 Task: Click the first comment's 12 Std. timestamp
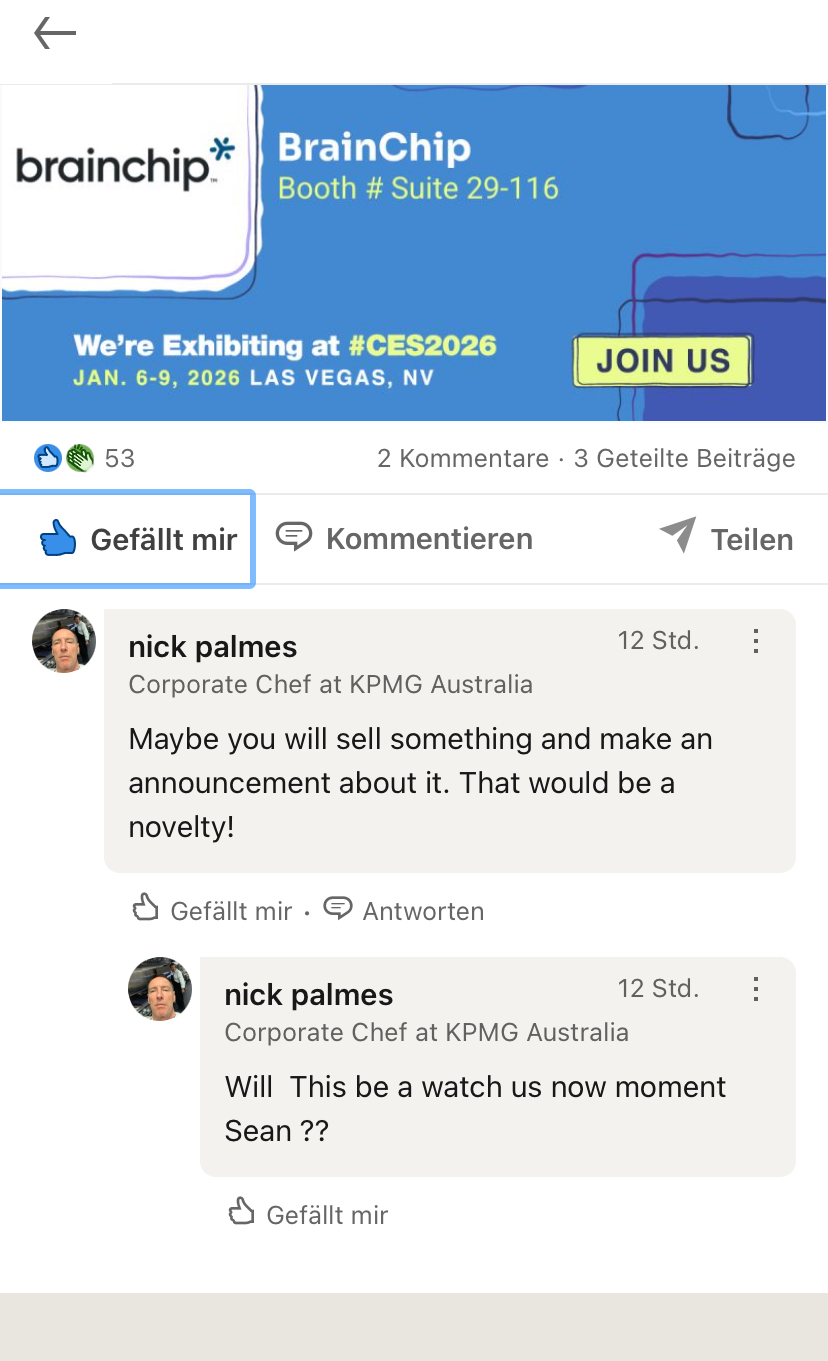(658, 640)
